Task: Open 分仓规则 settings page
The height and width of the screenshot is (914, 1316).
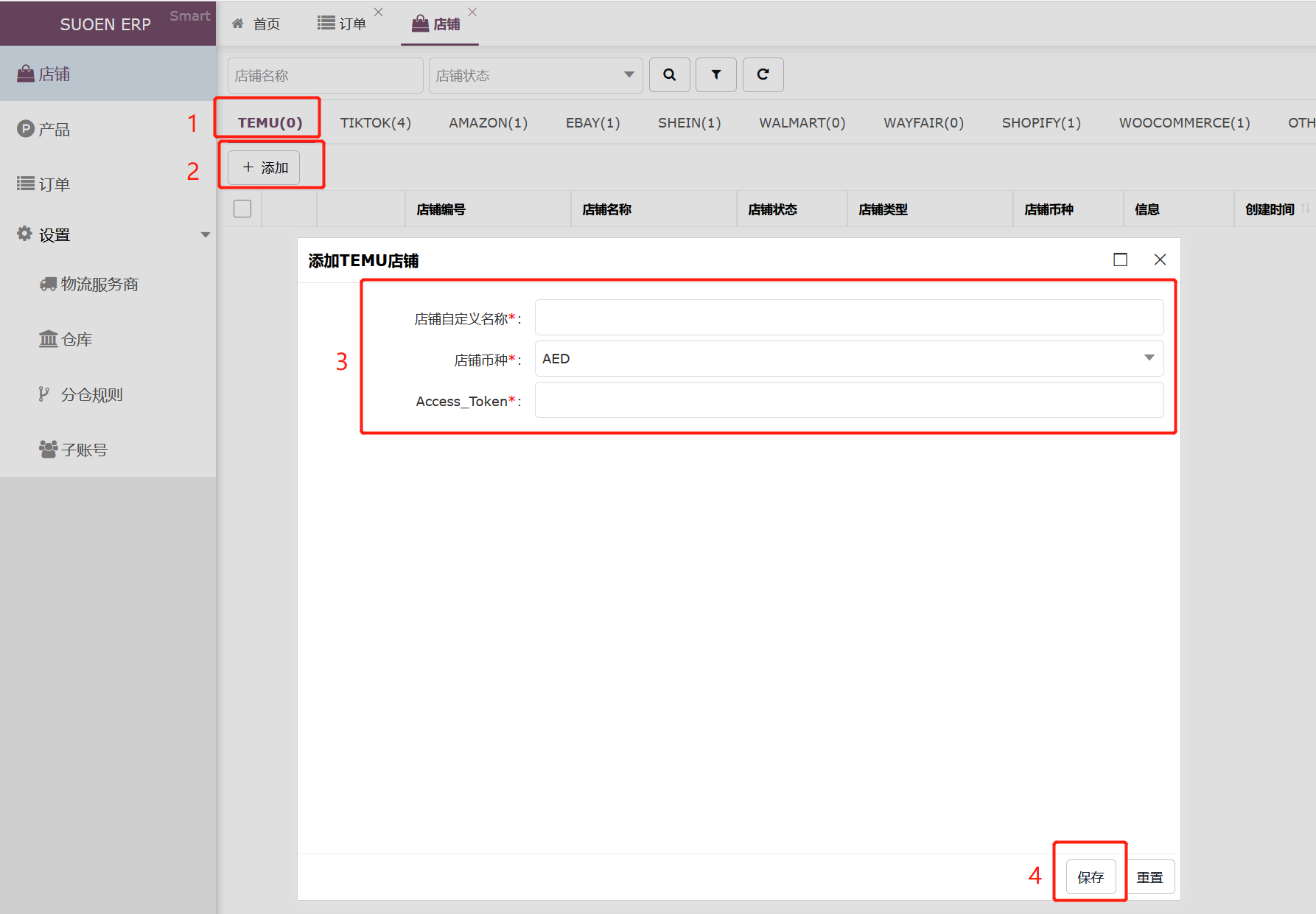Action: pyautogui.click(x=108, y=394)
